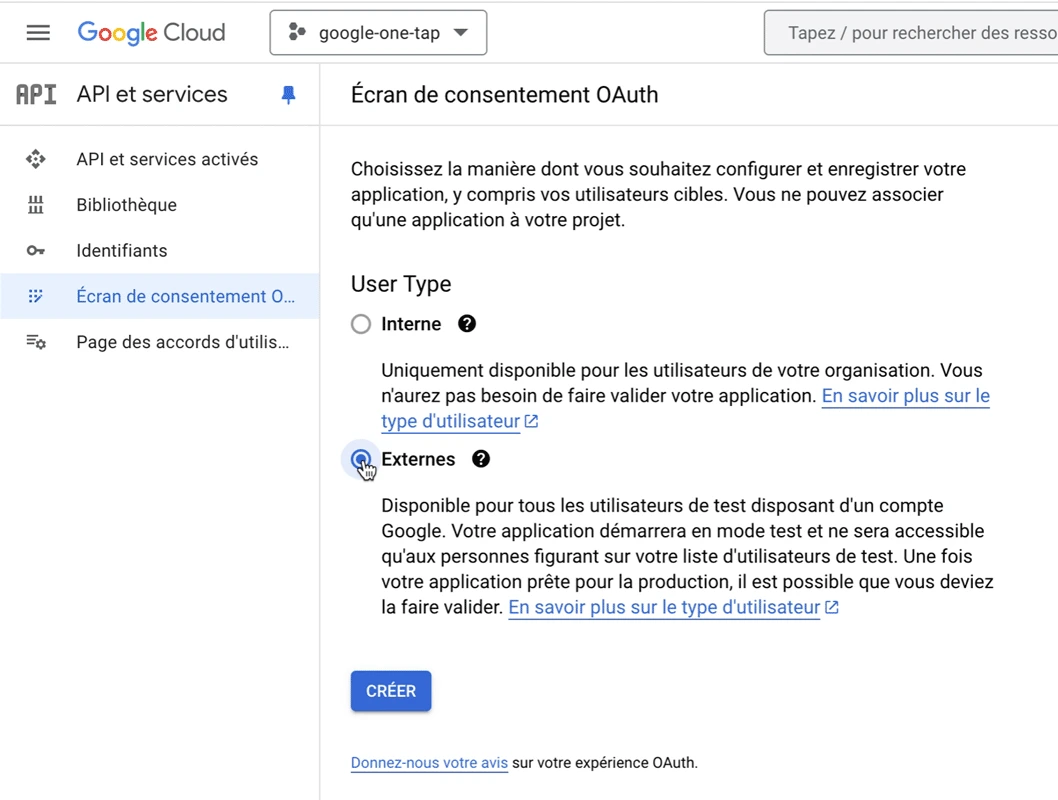Open the google-one-tap project selector dropdown
1058x800 pixels.
tap(378, 32)
